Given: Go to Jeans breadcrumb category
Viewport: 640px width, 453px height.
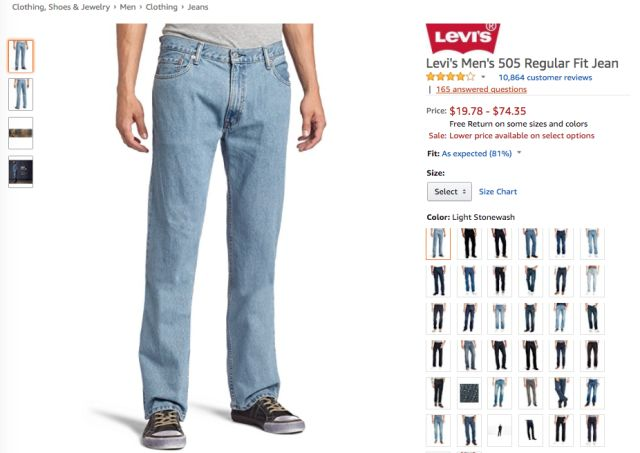Looking at the screenshot, I should pyautogui.click(x=198, y=7).
